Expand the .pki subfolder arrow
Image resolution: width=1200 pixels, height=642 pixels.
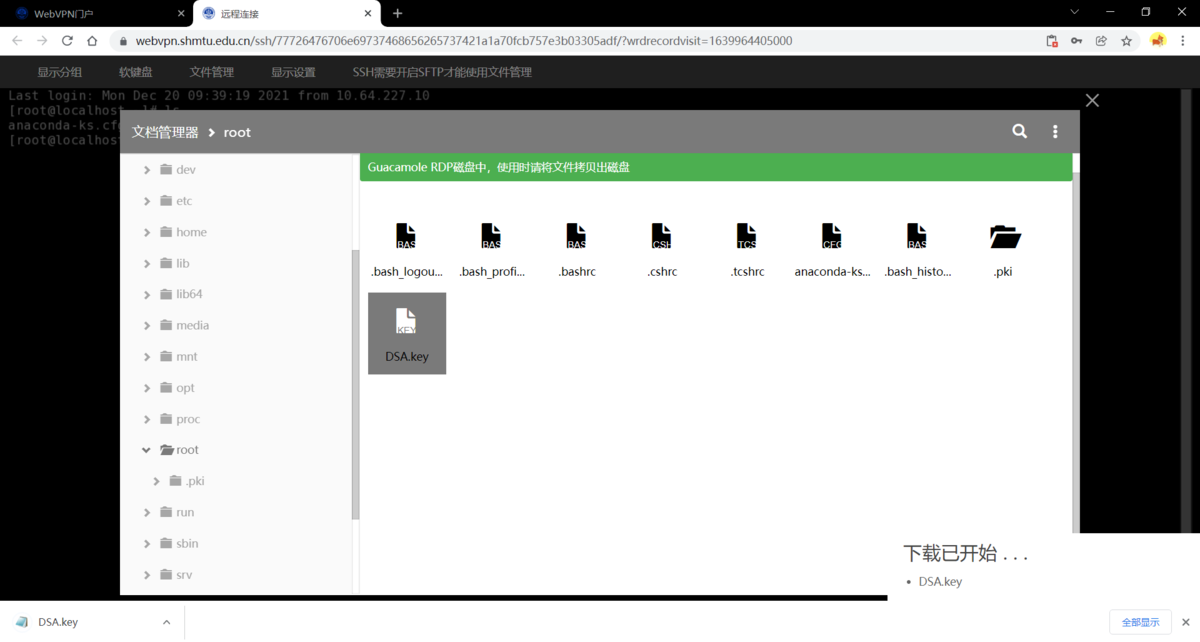[x=157, y=481]
